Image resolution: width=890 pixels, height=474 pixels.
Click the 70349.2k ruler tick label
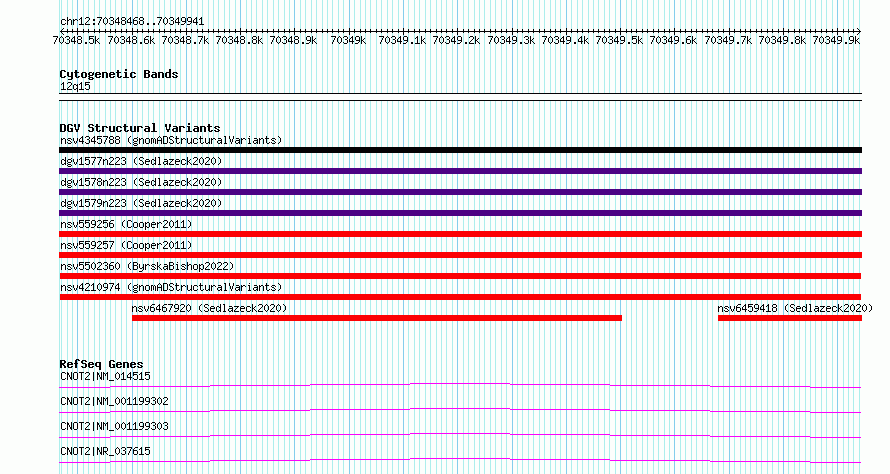pyautogui.click(x=456, y=40)
